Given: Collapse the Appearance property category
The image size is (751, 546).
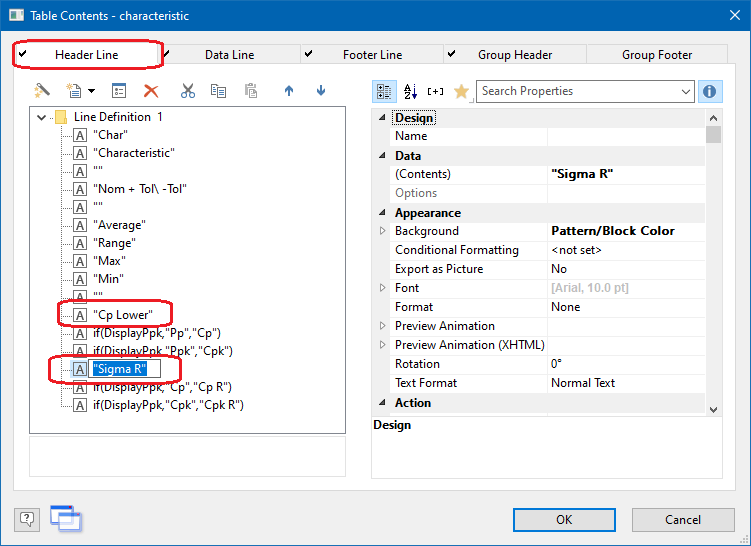Looking at the screenshot, I should [382, 212].
